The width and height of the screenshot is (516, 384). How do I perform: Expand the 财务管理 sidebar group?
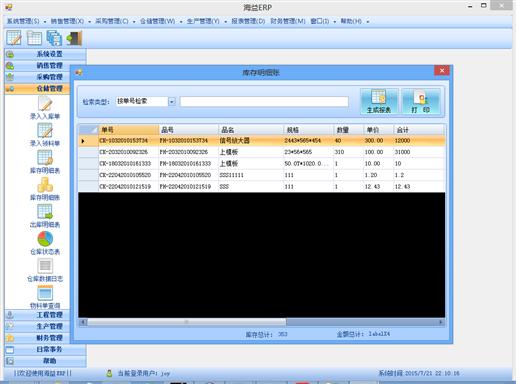pos(37,338)
